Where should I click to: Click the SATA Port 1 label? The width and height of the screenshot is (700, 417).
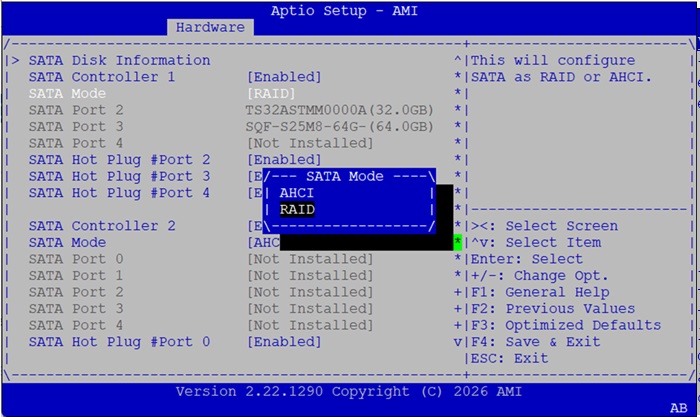pos(76,275)
